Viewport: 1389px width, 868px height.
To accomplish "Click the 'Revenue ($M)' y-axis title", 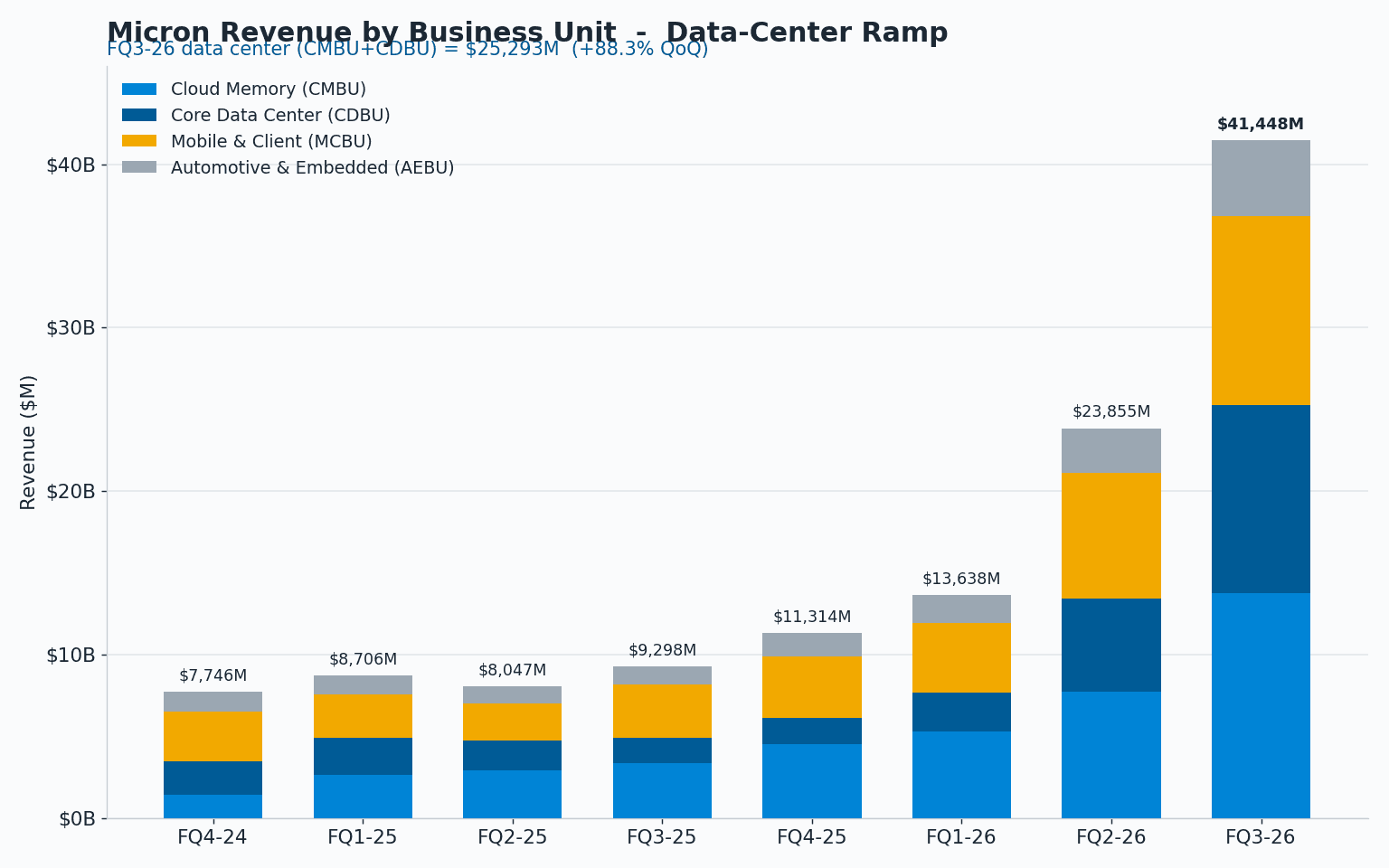I will point(29,442).
